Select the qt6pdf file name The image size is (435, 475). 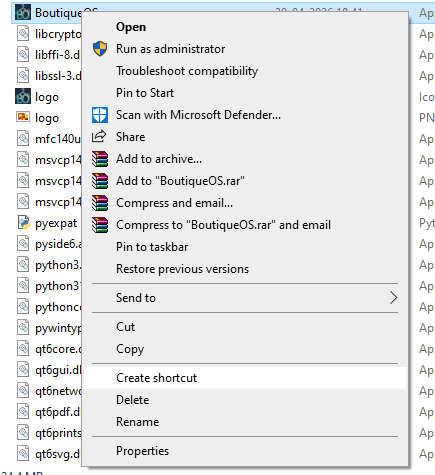click(x=58, y=412)
